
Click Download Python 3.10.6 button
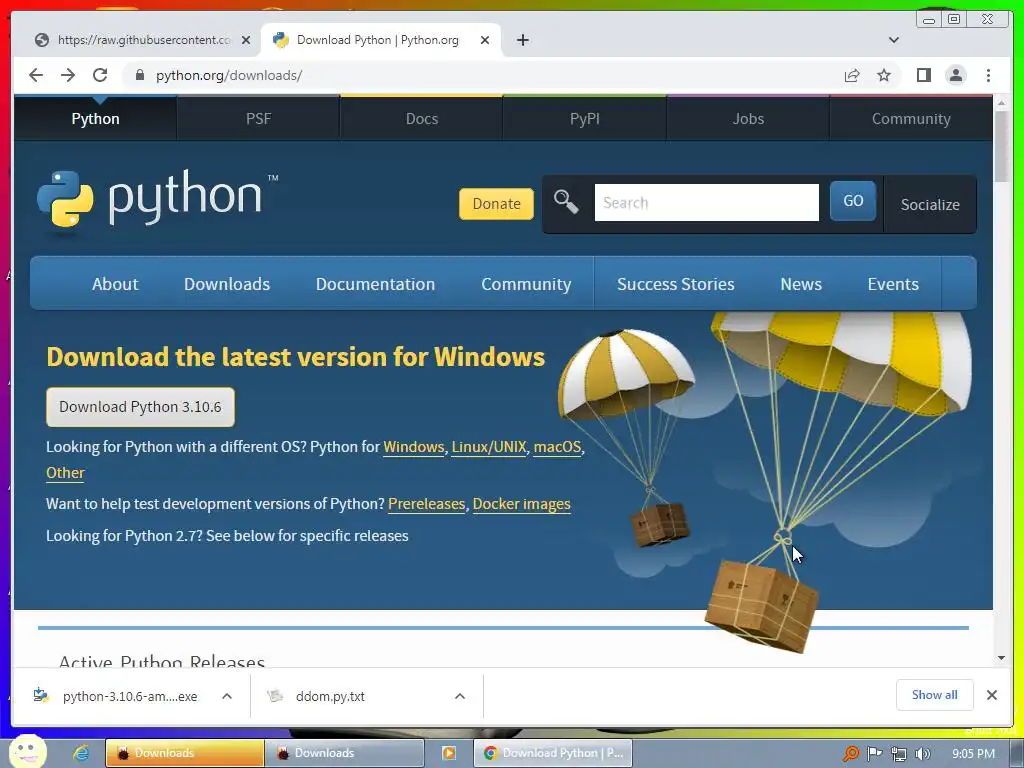[x=140, y=407]
